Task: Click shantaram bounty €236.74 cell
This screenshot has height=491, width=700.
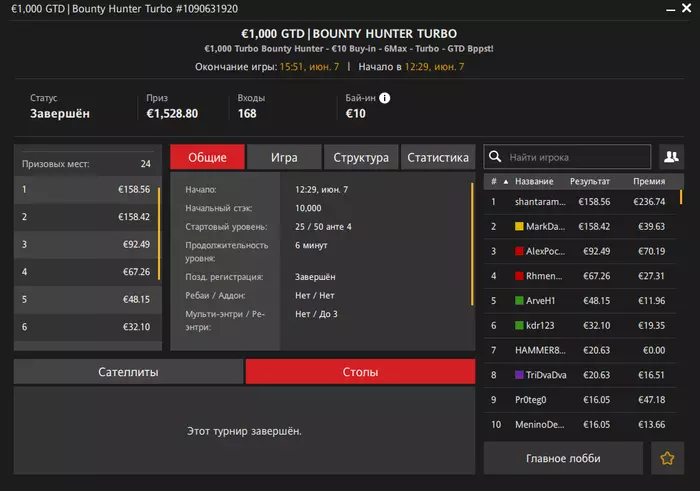Action: pos(649,202)
